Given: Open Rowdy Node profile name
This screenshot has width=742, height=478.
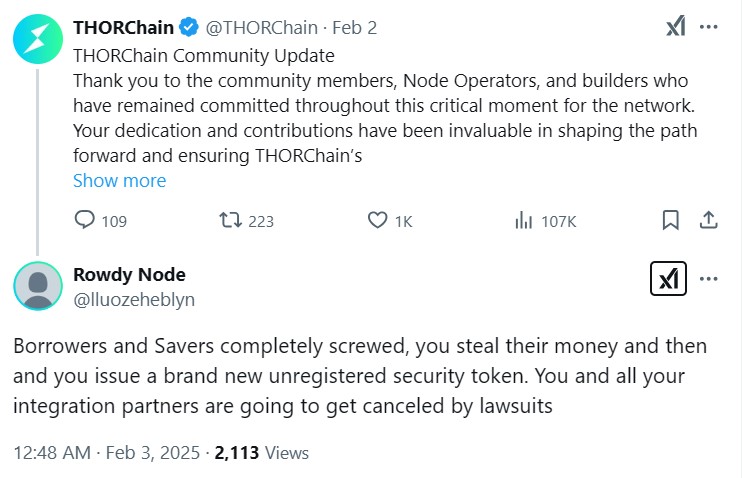Looking at the screenshot, I should 130,275.
